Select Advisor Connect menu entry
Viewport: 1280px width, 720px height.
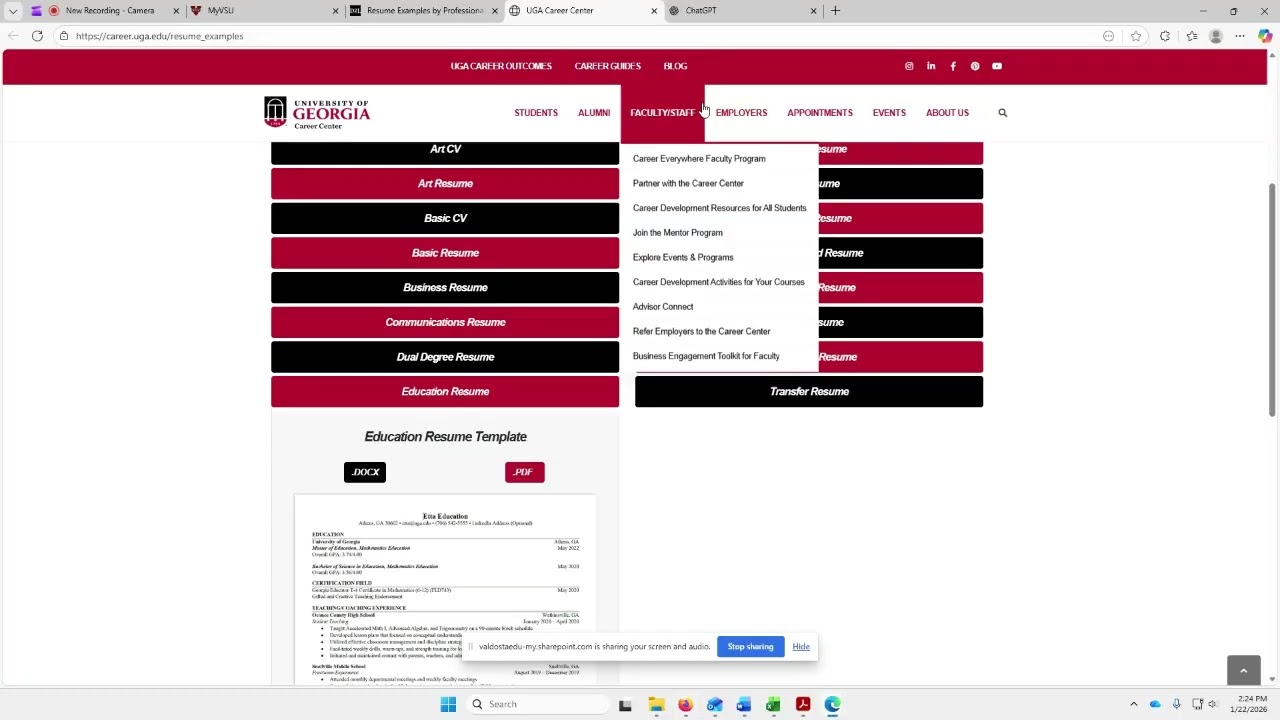coord(662,307)
